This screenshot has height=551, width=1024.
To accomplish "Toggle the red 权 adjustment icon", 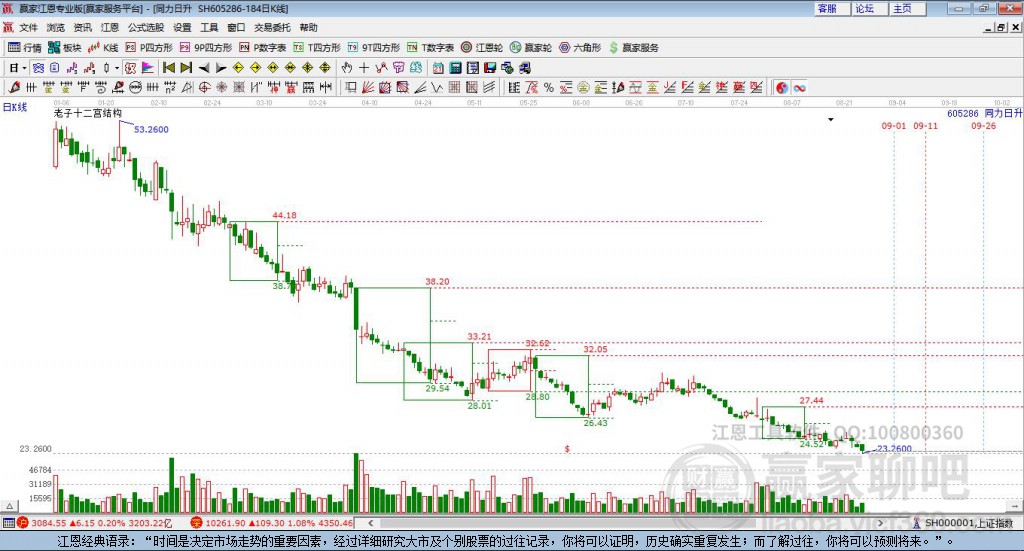I will click(131, 68).
